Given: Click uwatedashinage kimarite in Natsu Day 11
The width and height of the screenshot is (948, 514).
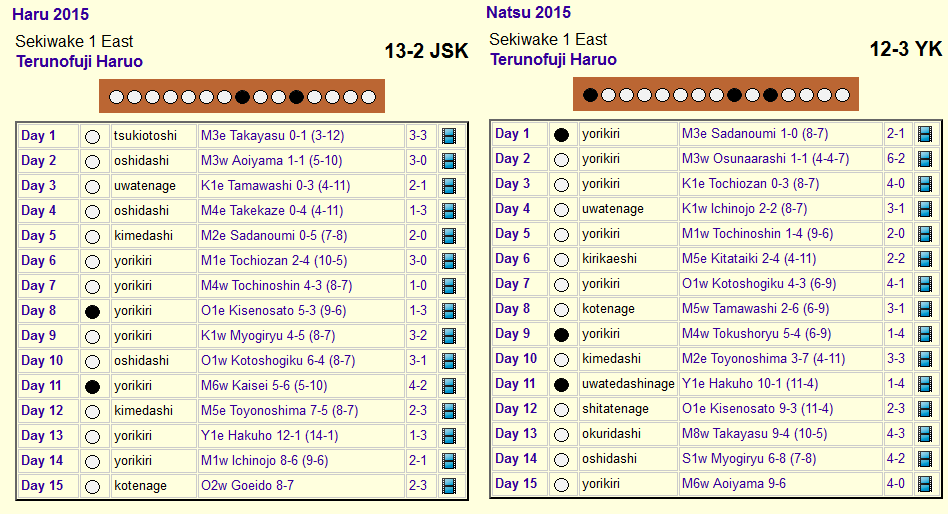Looking at the screenshot, I should click(x=628, y=384).
